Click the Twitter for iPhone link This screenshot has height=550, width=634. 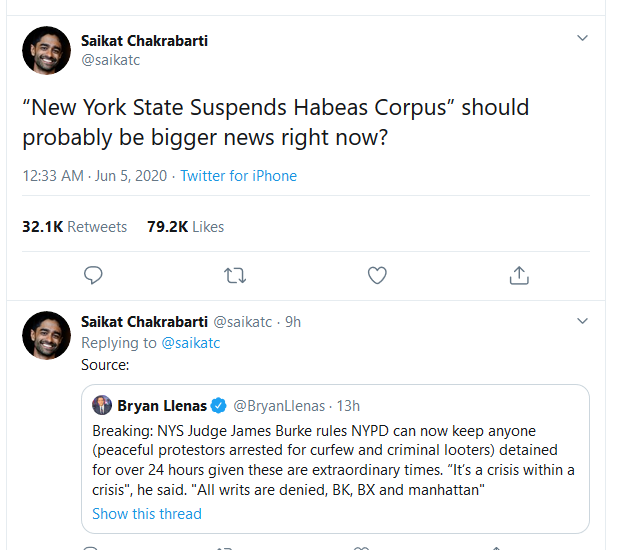pos(238,176)
